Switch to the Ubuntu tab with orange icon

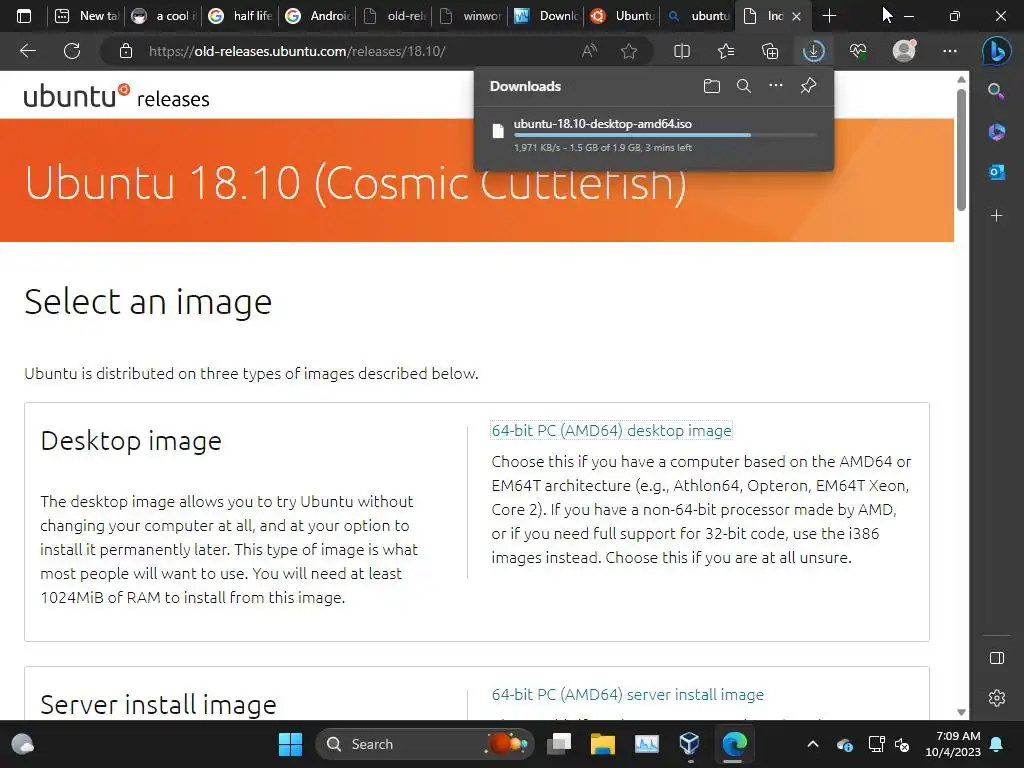pos(623,16)
